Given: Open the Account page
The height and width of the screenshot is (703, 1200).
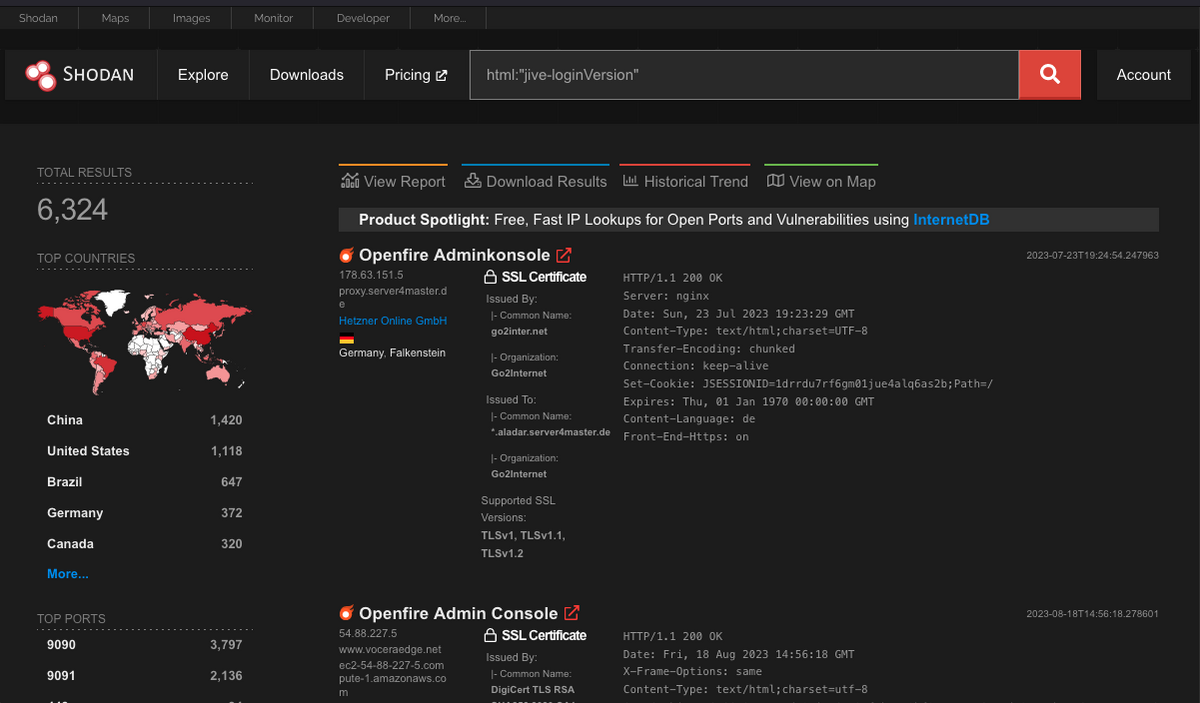Looking at the screenshot, I should [1142, 74].
